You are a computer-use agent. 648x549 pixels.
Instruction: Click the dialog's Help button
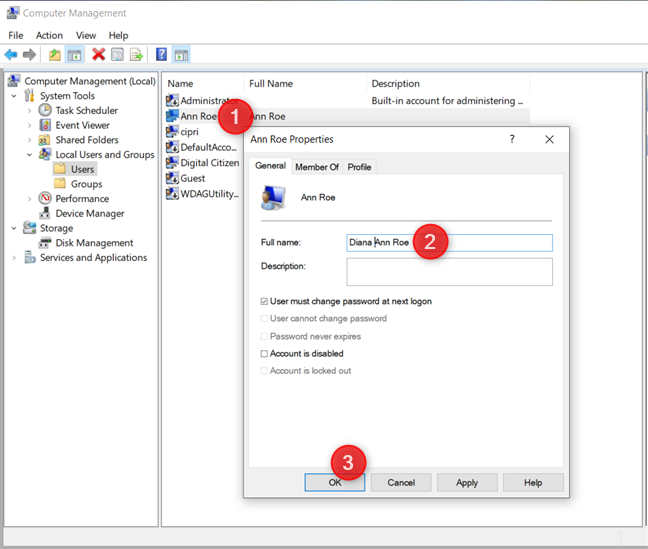click(x=533, y=482)
